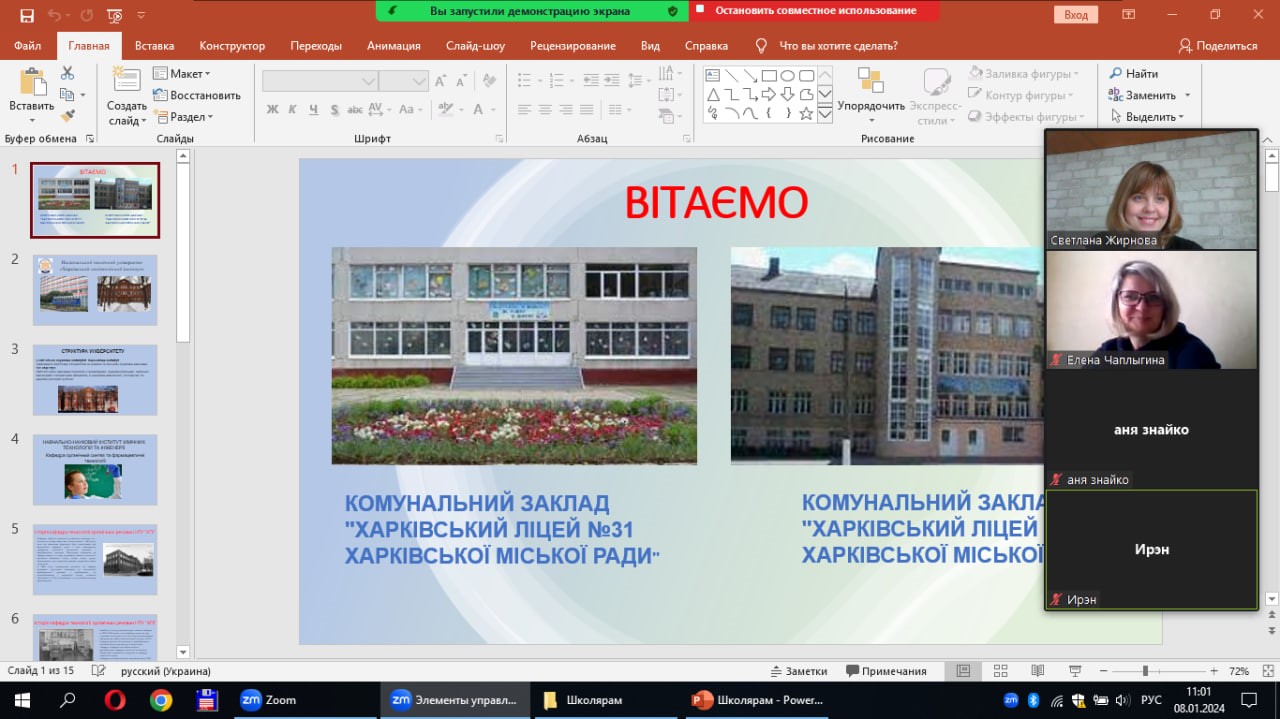
Task: Click the Остановить совместное использование button
Action: 815,11
